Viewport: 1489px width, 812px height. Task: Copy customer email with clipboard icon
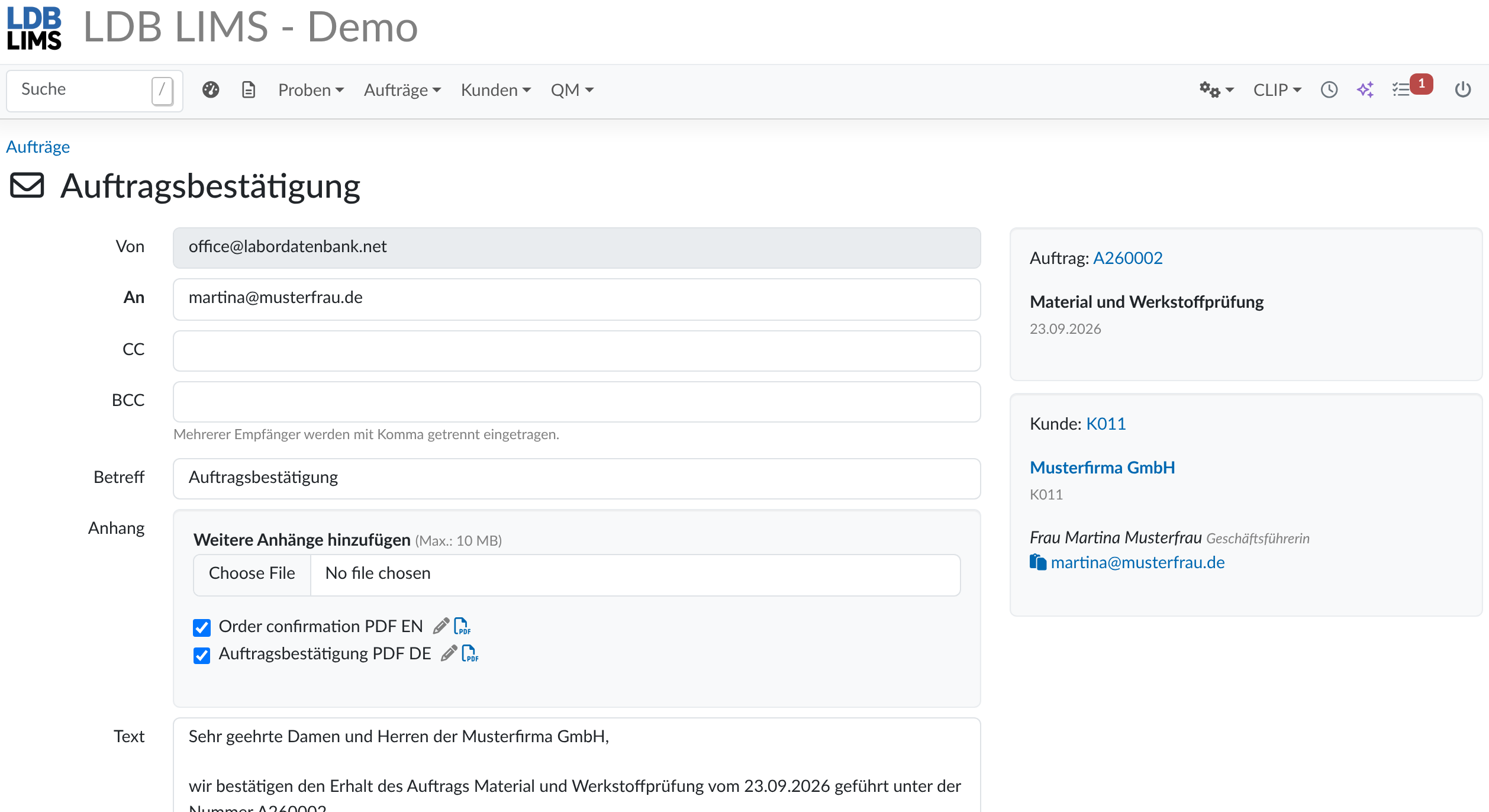pos(1038,562)
